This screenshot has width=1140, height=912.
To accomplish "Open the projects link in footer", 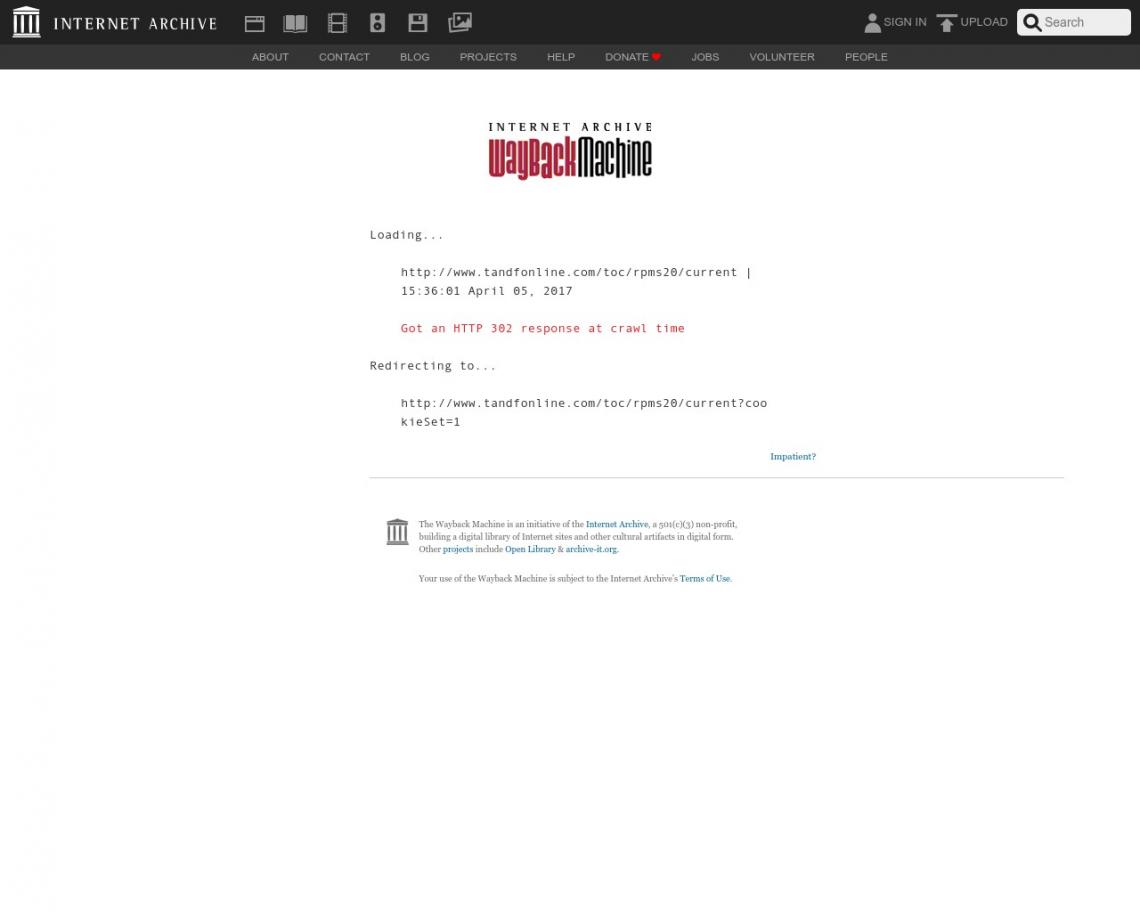I will pos(457,549).
